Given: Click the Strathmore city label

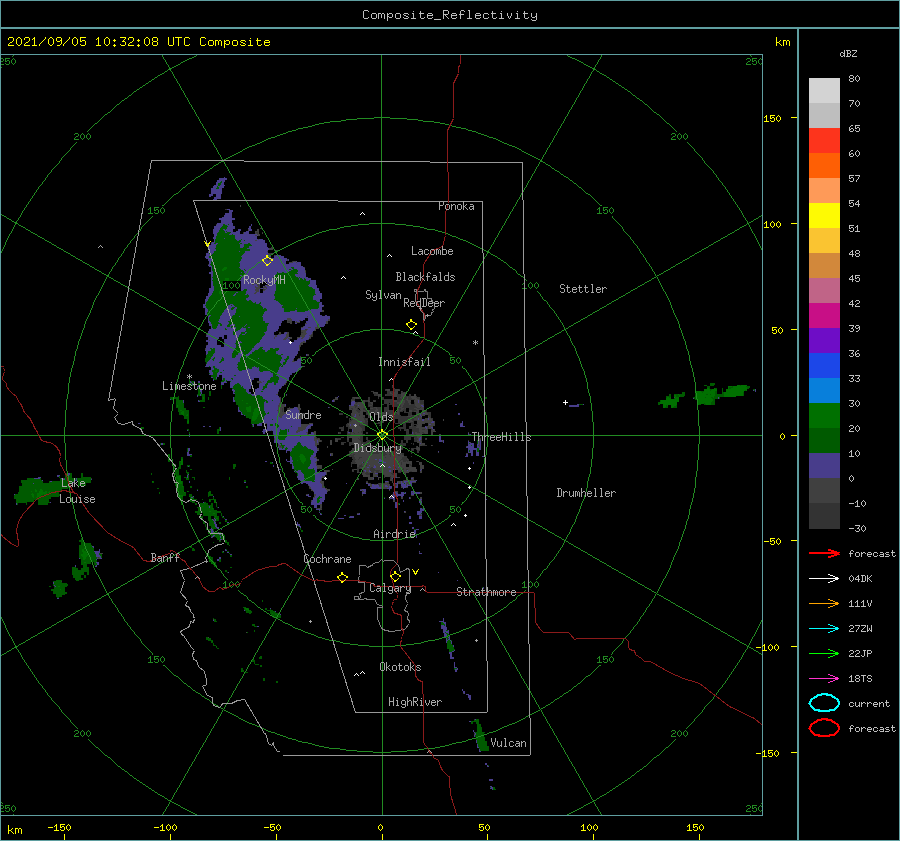Looking at the screenshot, I should coord(486,592).
